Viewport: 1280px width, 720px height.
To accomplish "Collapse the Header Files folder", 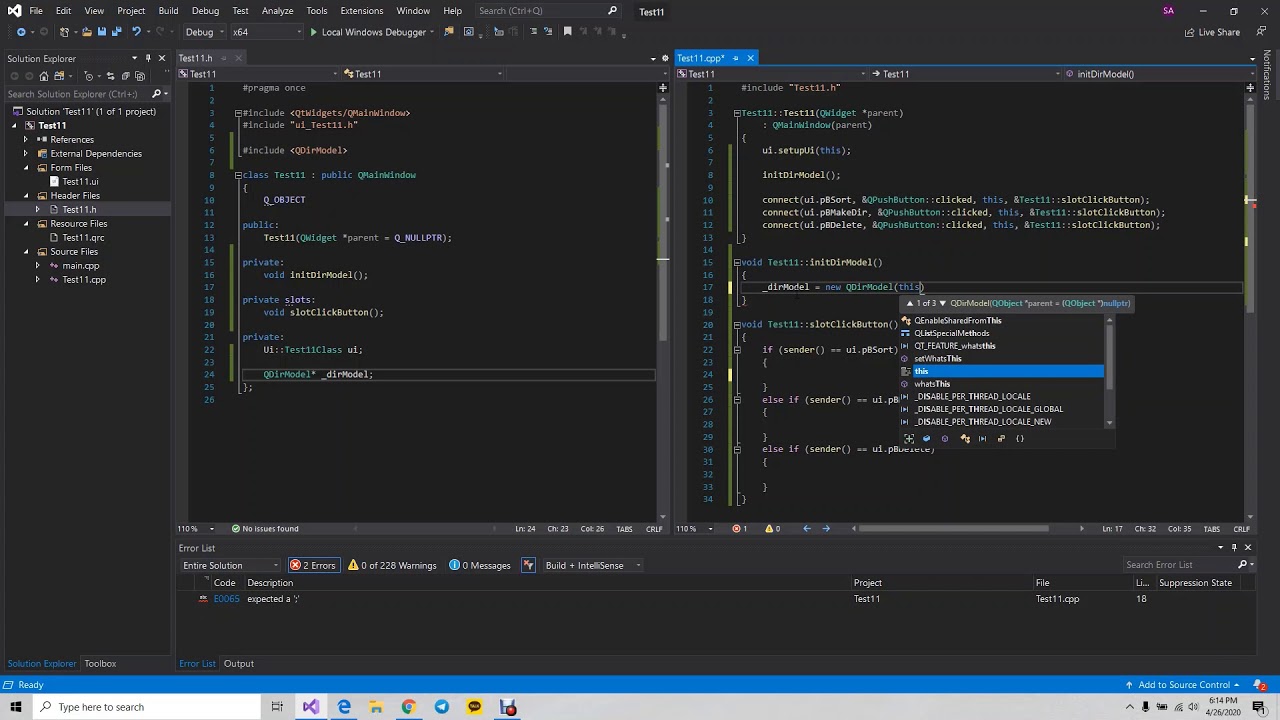I will (26, 196).
